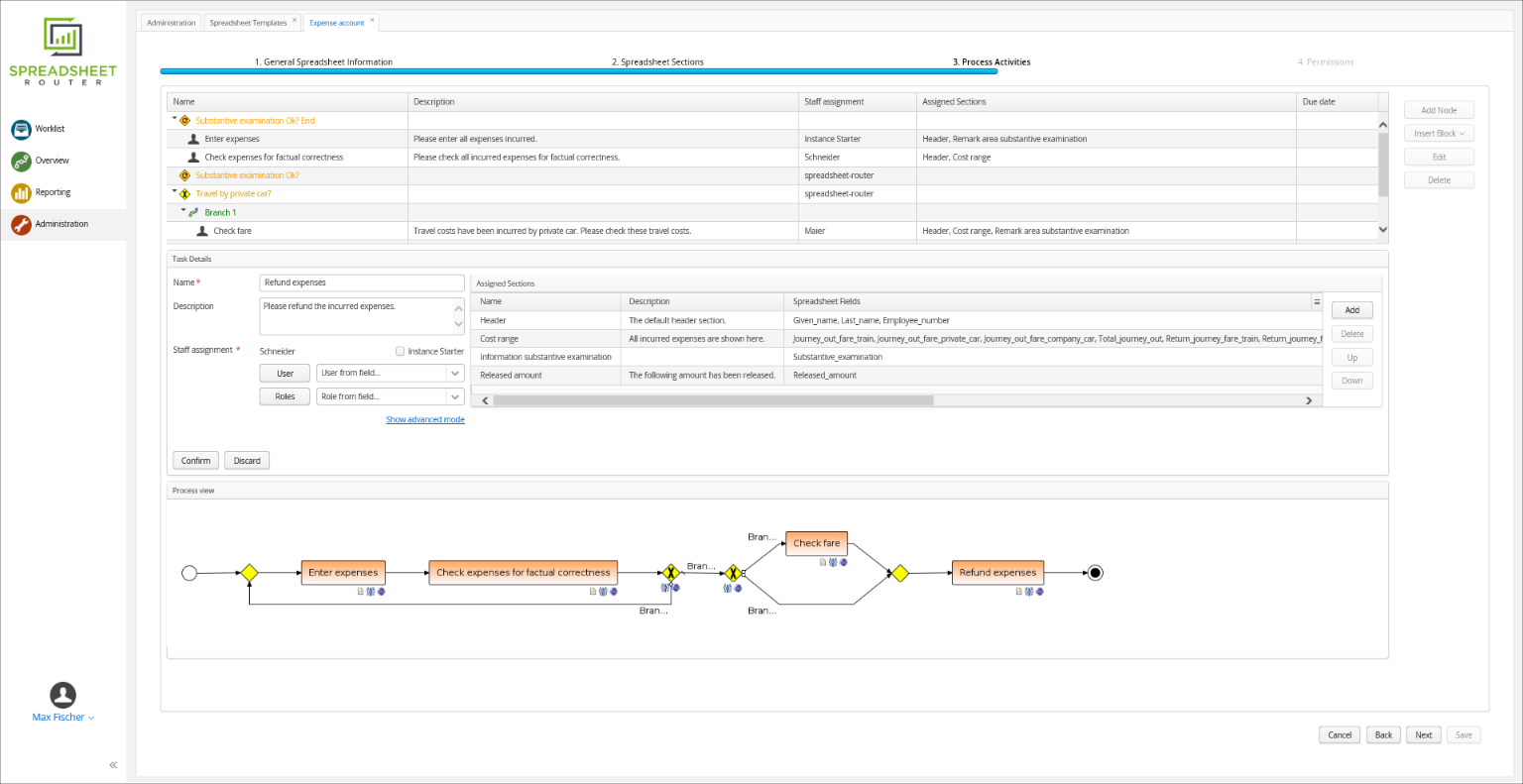
Task: Click the Add button in Assigned Sections
Action: (1351, 310)
